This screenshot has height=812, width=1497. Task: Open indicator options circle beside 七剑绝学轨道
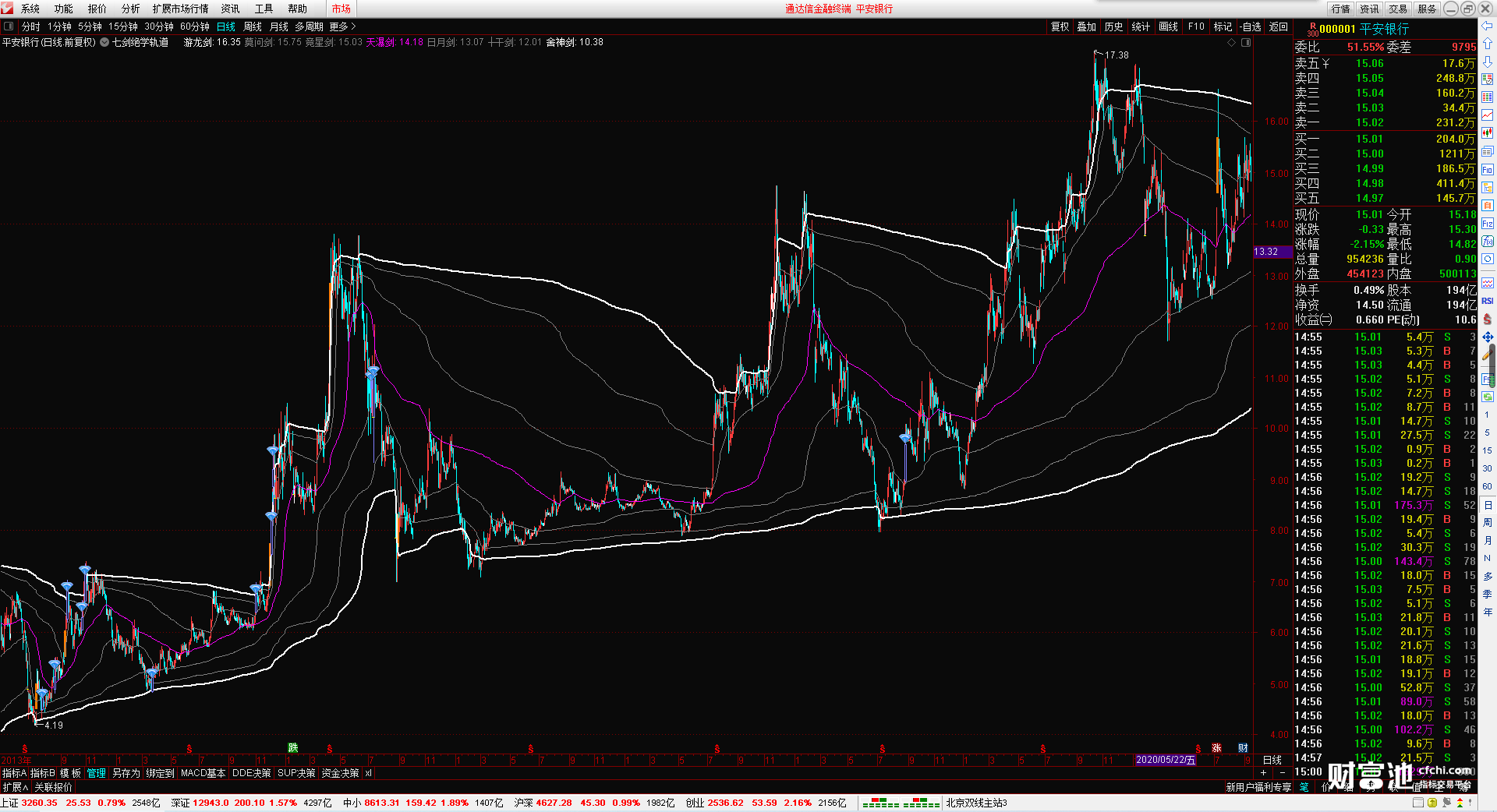coord(104,42)
